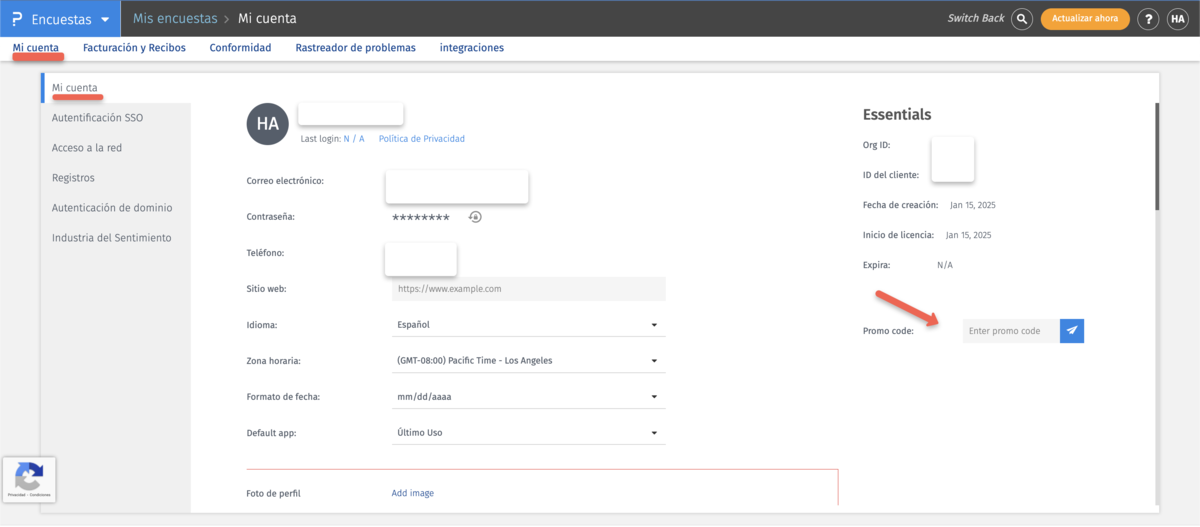Select Autentificación SSO in the sidebar

click(x=97, y=118)
